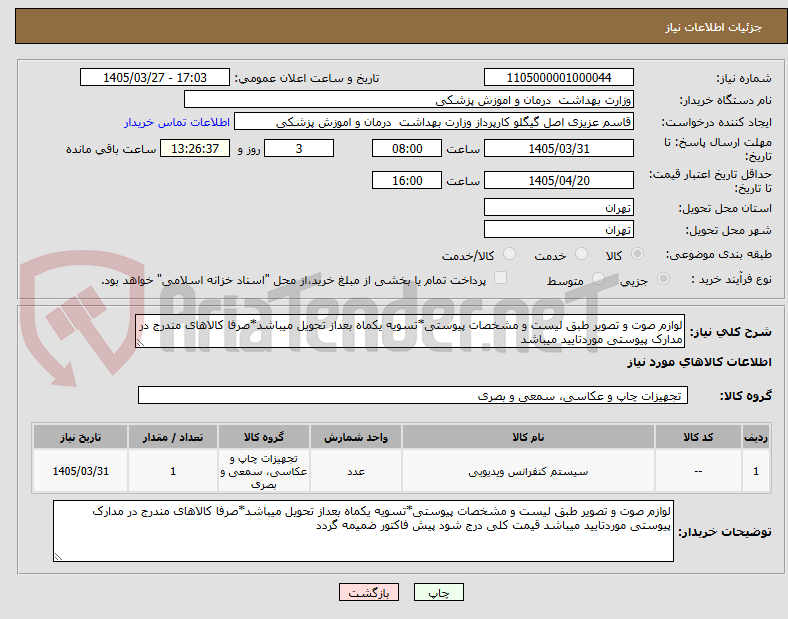Screen dimensions: 788x619
Task: Click the 08:00 deadline time field
Action: click(x=407, y=149)
